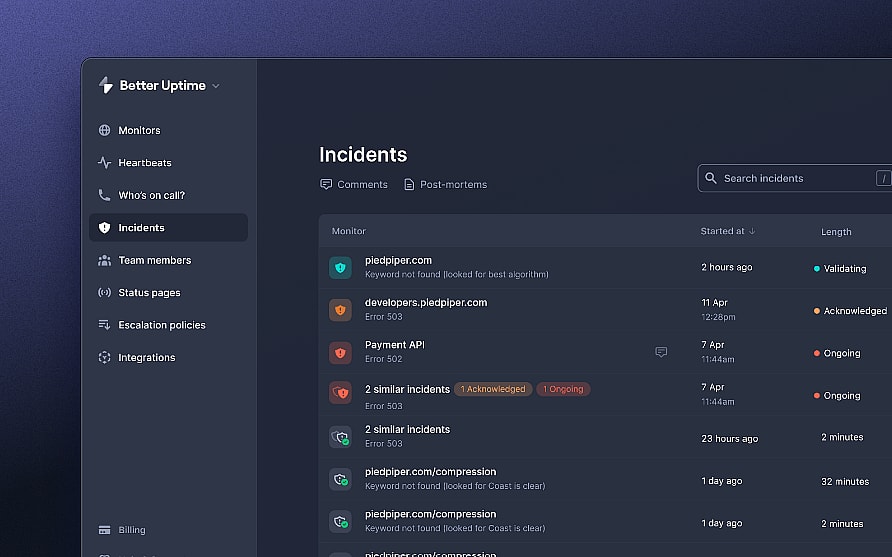Click the Incidents page heading
This screenshot has height=557, width=892.
(x=363, y=155)
